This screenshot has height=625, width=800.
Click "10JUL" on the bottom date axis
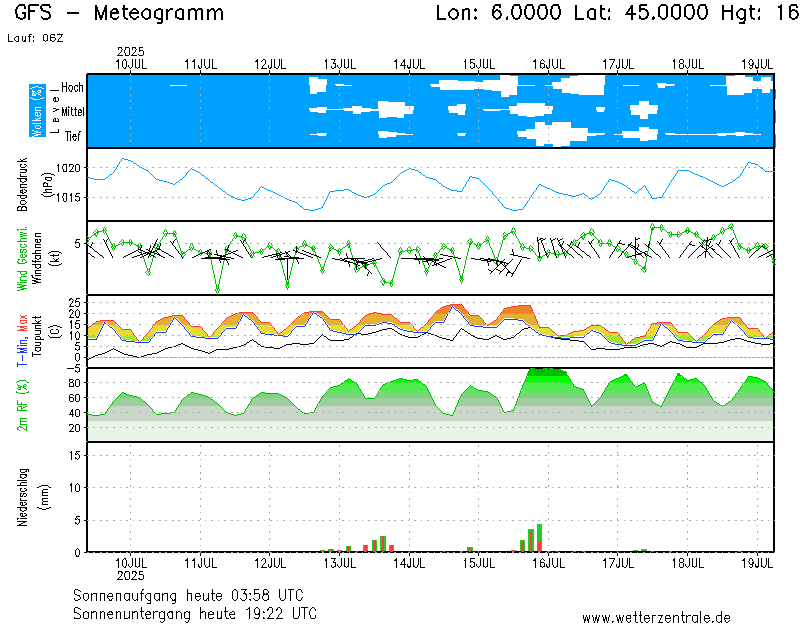pos(131,563)
